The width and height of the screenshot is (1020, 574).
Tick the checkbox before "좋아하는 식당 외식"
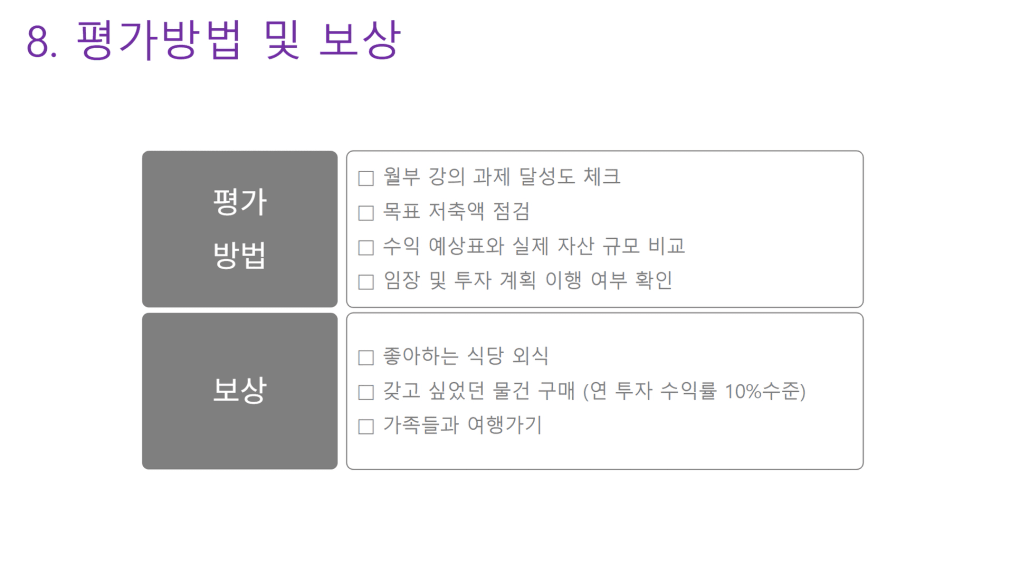[366, 358]
